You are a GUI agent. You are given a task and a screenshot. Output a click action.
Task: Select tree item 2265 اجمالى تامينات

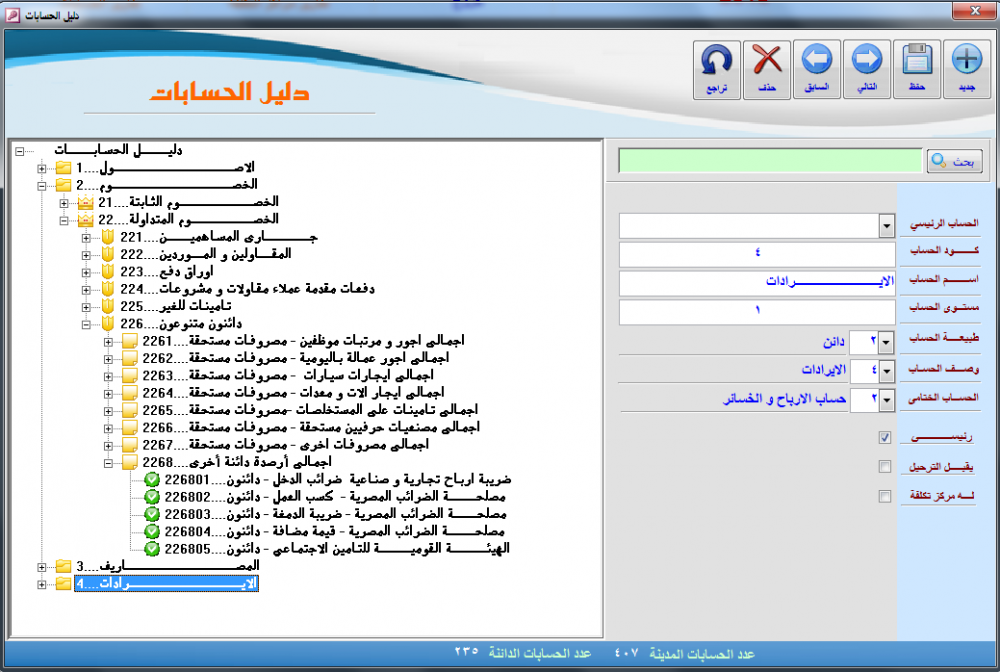tap(310, 410)
